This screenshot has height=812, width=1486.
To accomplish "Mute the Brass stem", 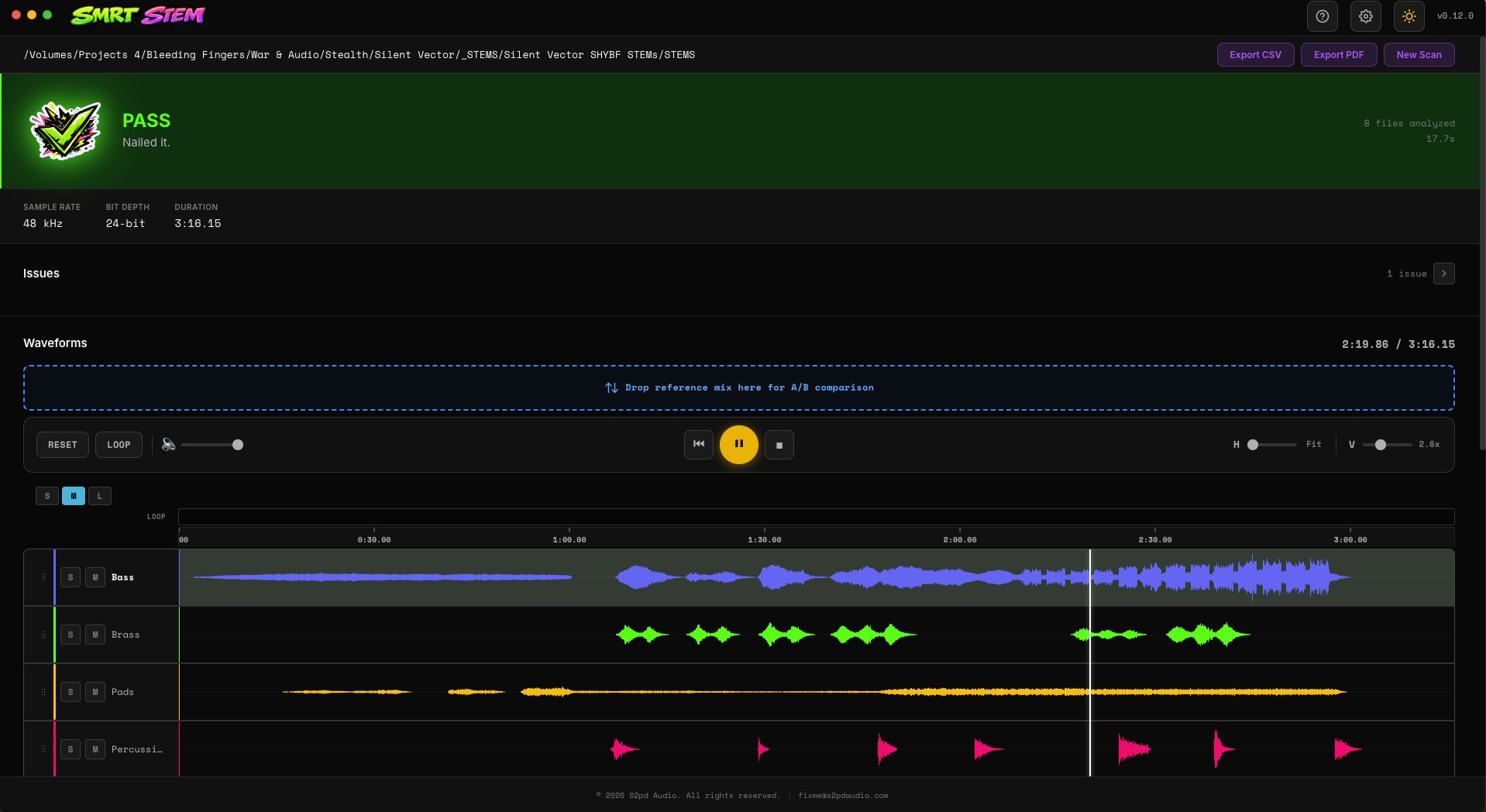I will (x=95, y=635).
